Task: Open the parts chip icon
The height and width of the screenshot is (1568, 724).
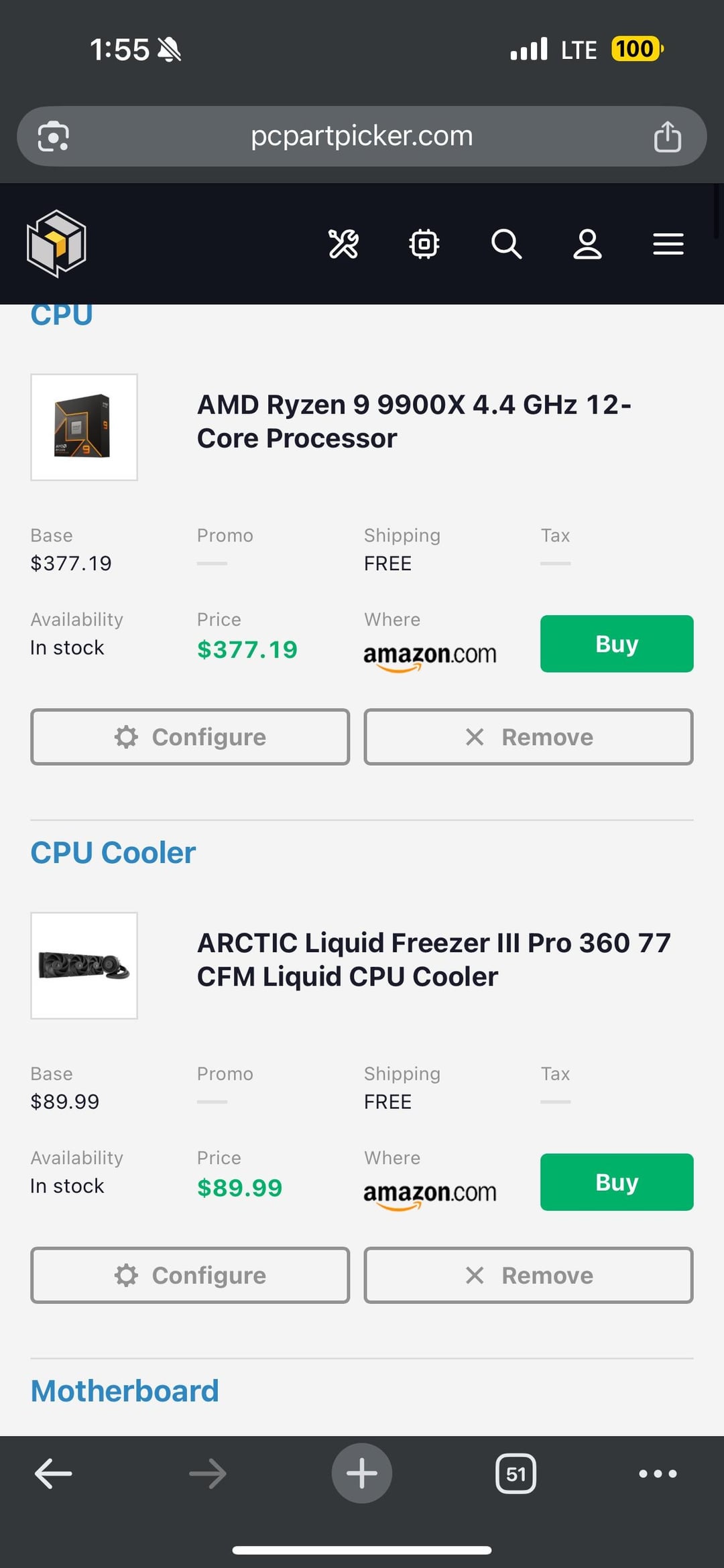Action: point(424,243)
